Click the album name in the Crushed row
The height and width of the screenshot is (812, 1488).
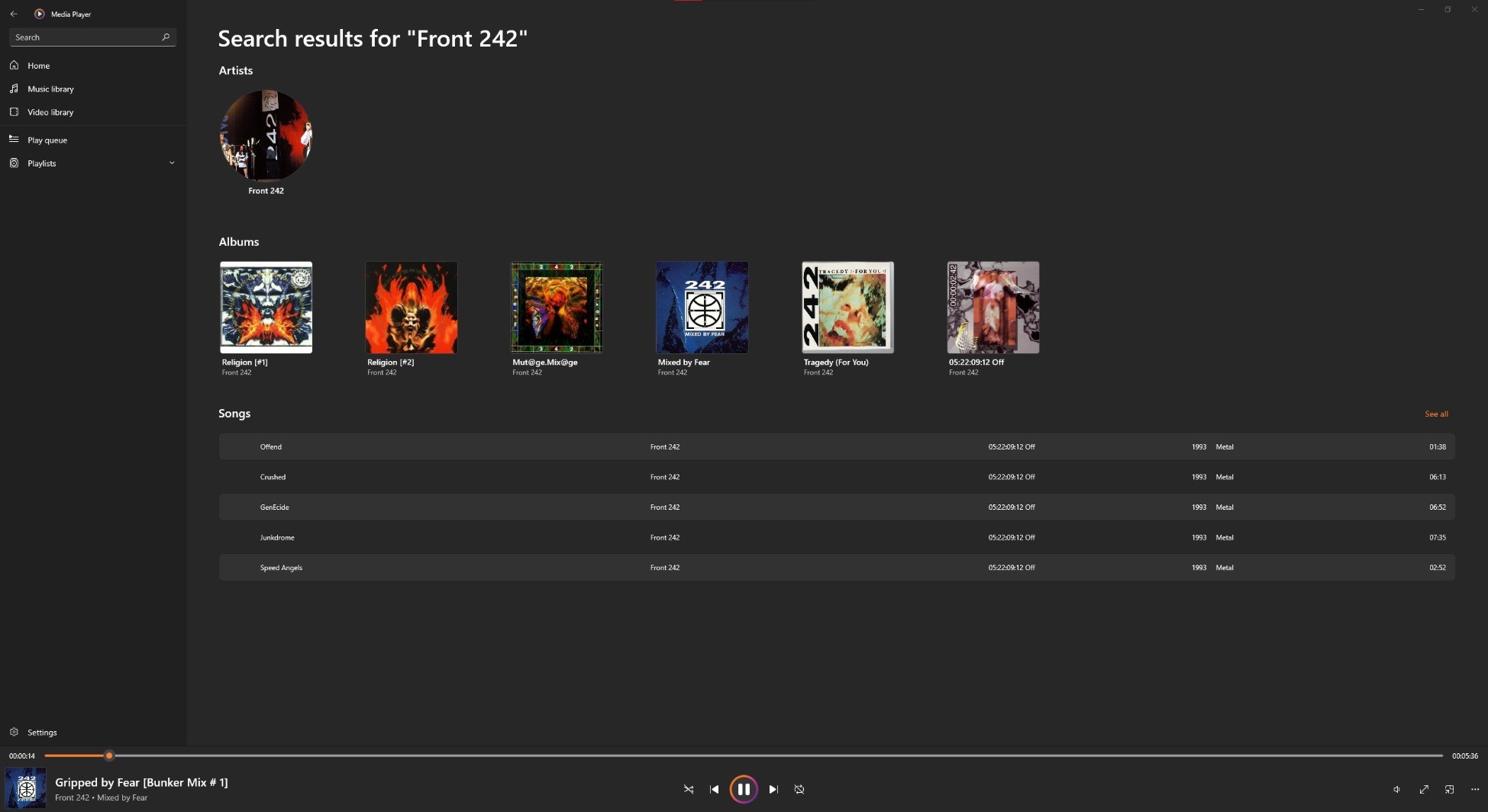pos(1012,477)
